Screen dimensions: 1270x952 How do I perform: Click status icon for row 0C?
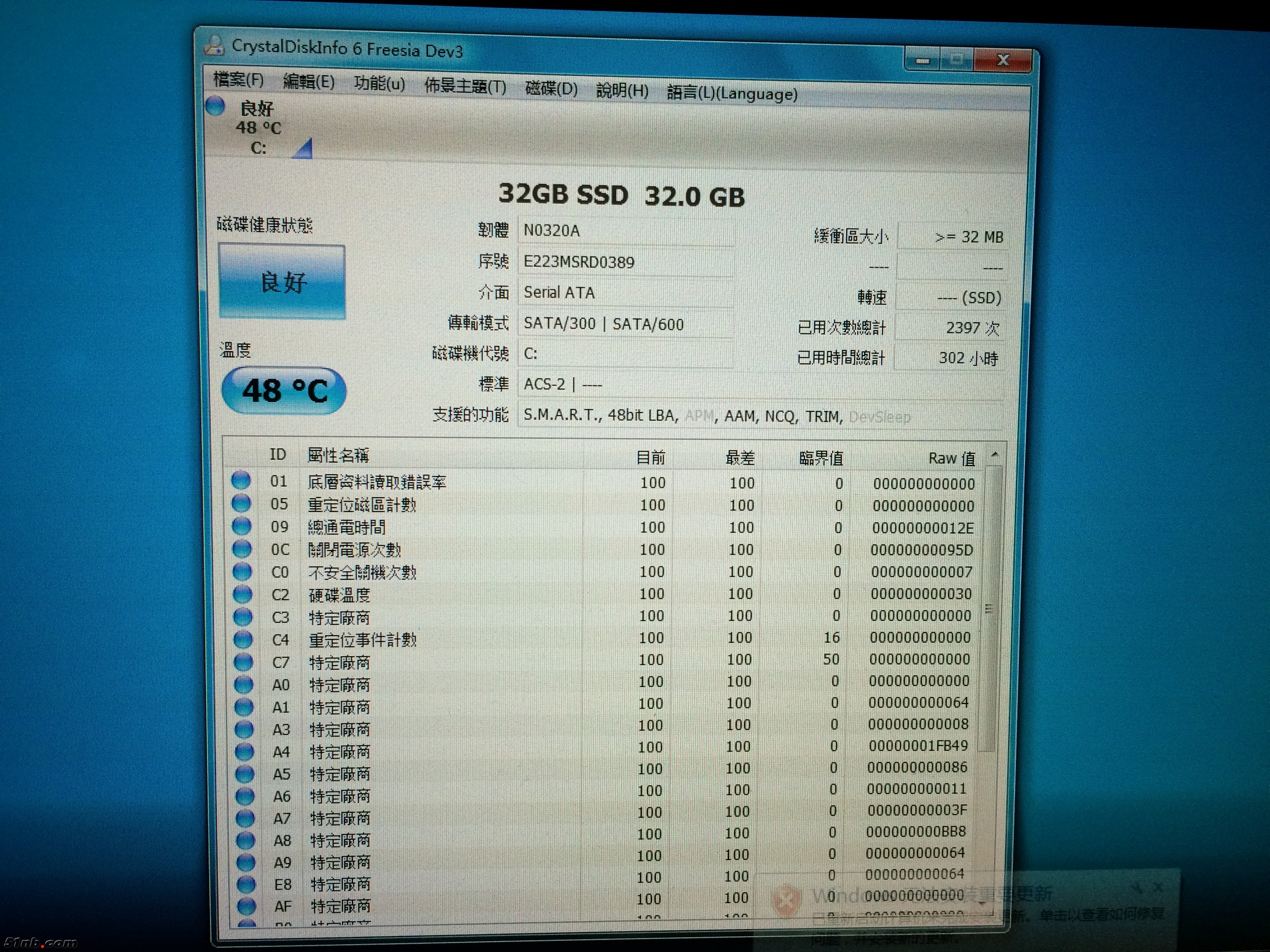pos(242,549)
